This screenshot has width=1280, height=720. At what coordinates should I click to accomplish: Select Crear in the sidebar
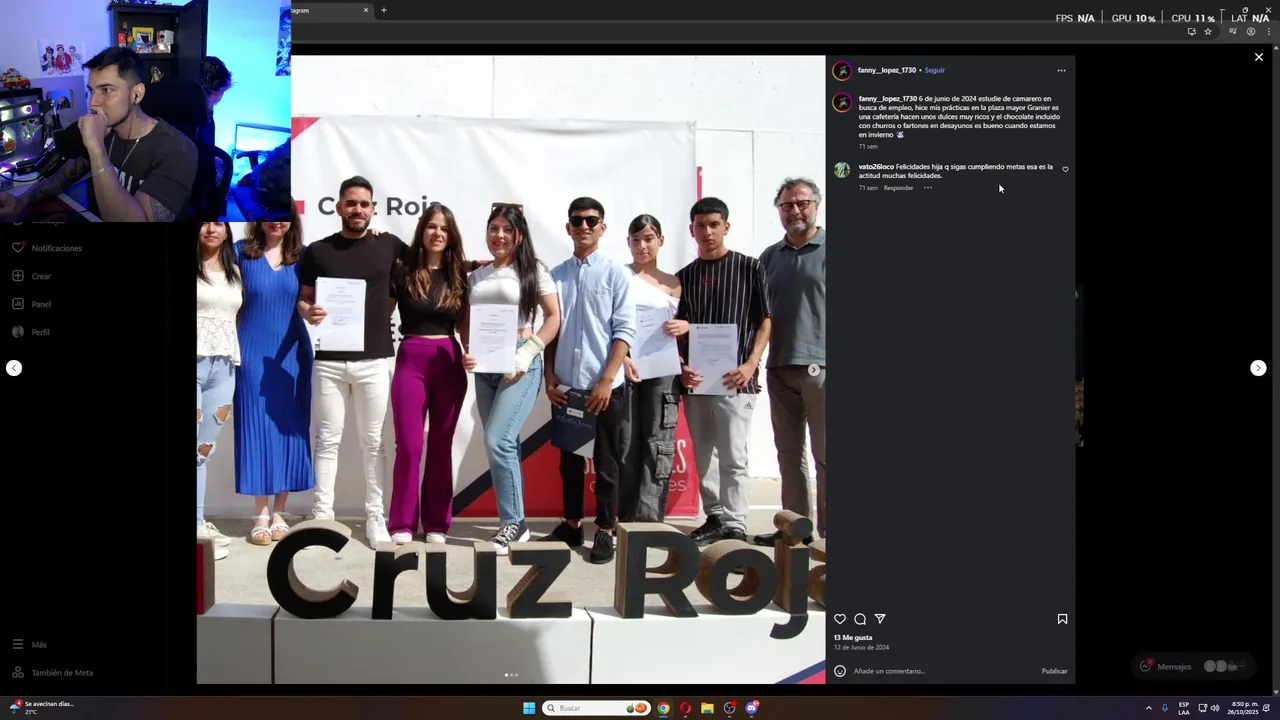pyautogui.click(x=31, y=276)
